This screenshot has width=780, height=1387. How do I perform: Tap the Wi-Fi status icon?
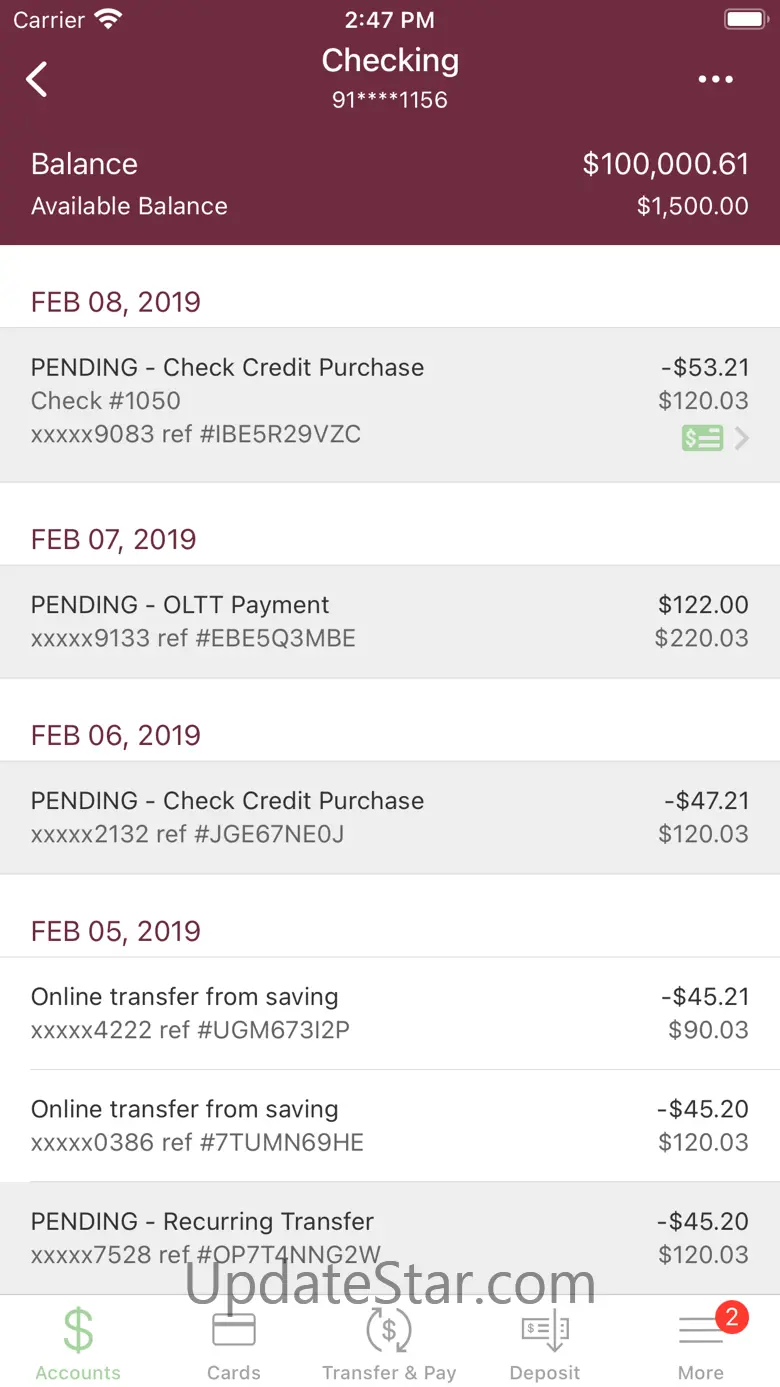coord(107,19)
